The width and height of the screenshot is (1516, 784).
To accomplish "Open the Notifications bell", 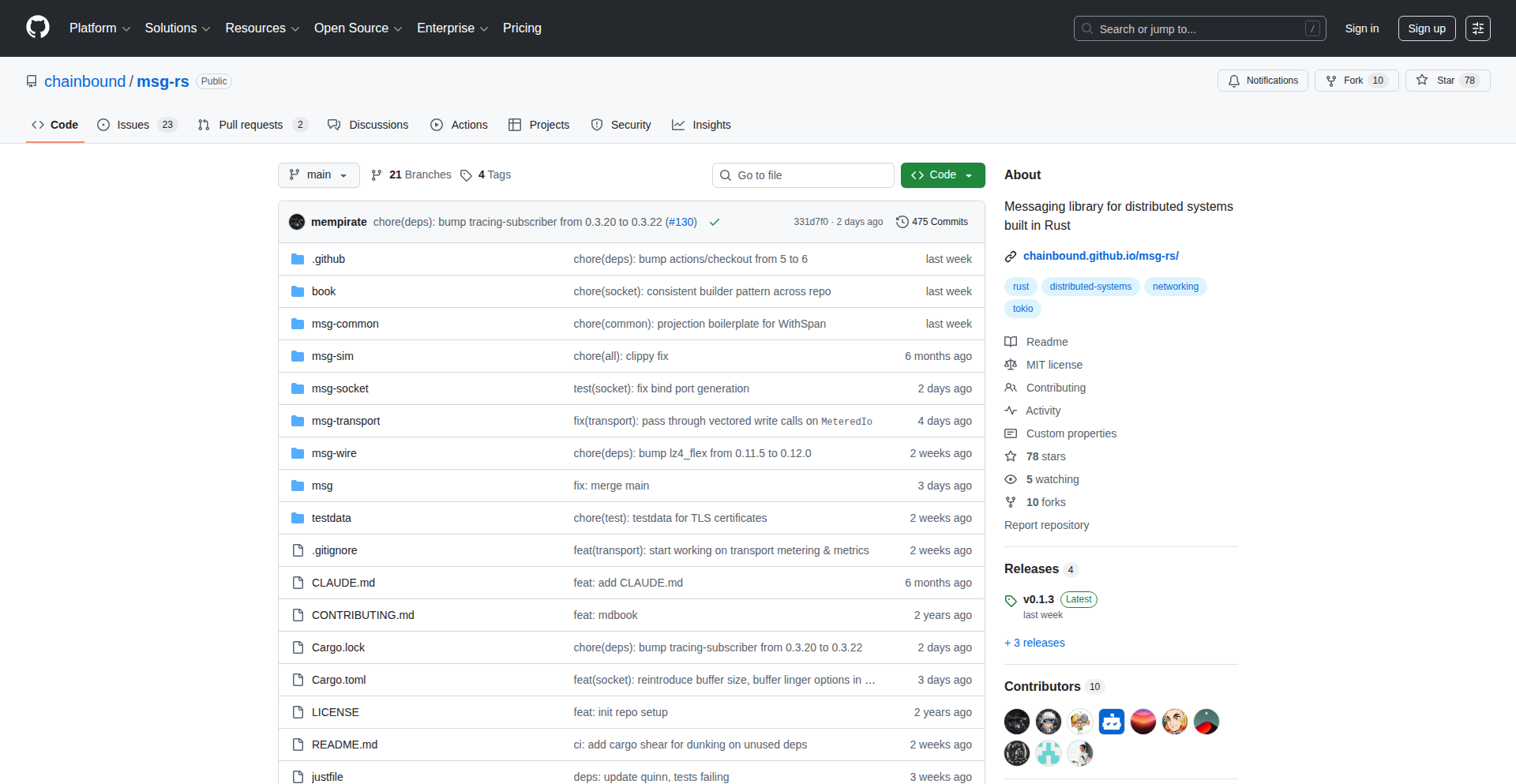I will 1234,80.
